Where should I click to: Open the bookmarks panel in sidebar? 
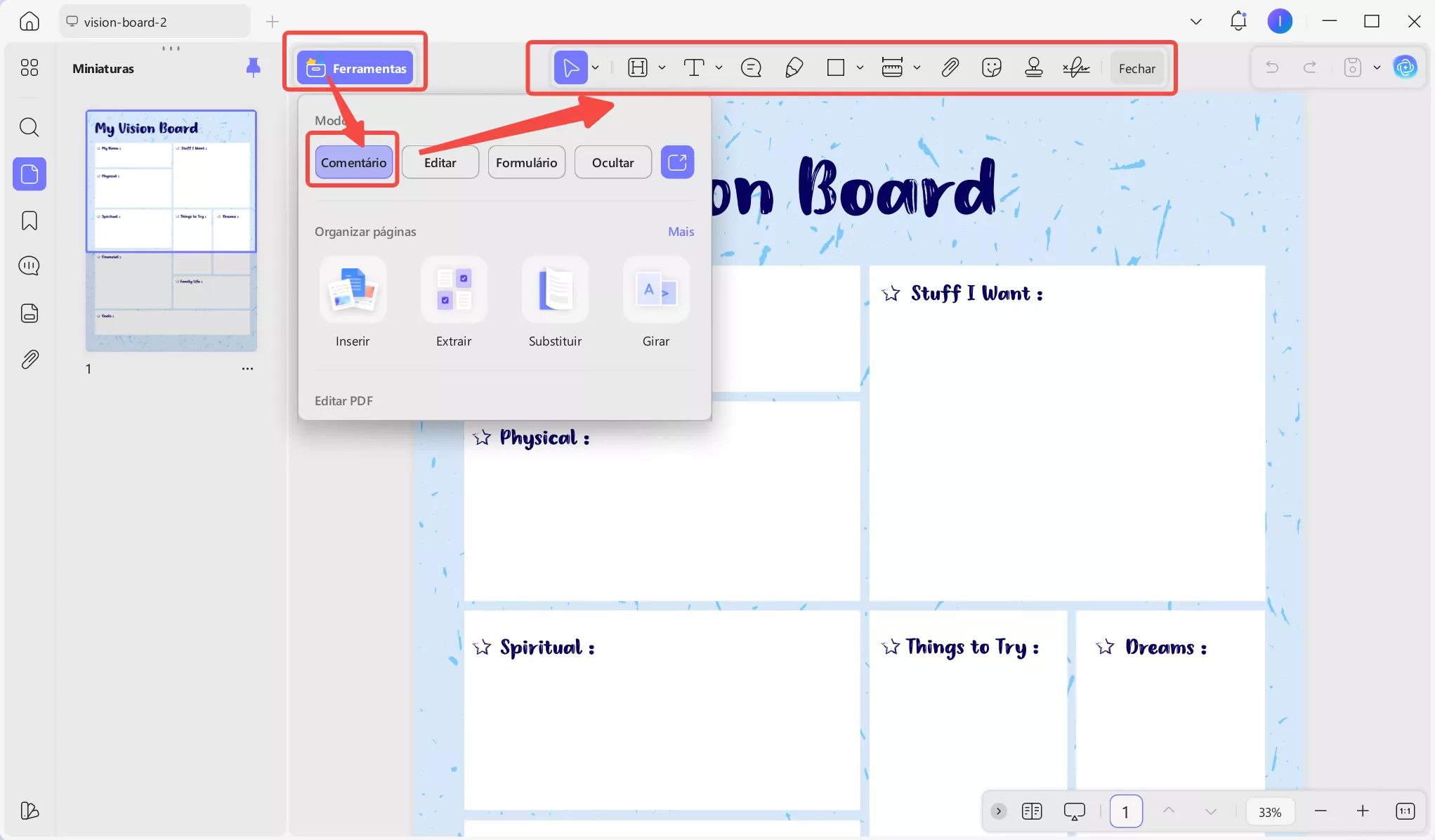click(x=30, y=221)
